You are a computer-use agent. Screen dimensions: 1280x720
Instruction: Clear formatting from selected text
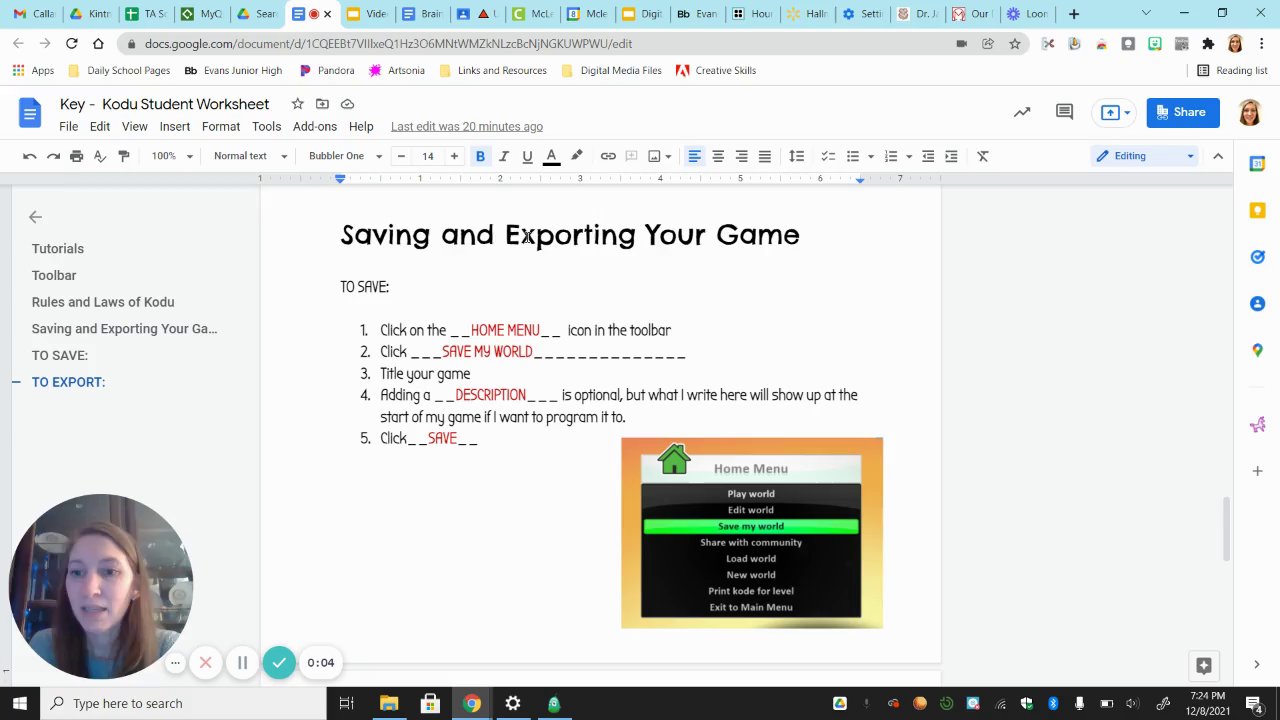(x=983, y=156)
